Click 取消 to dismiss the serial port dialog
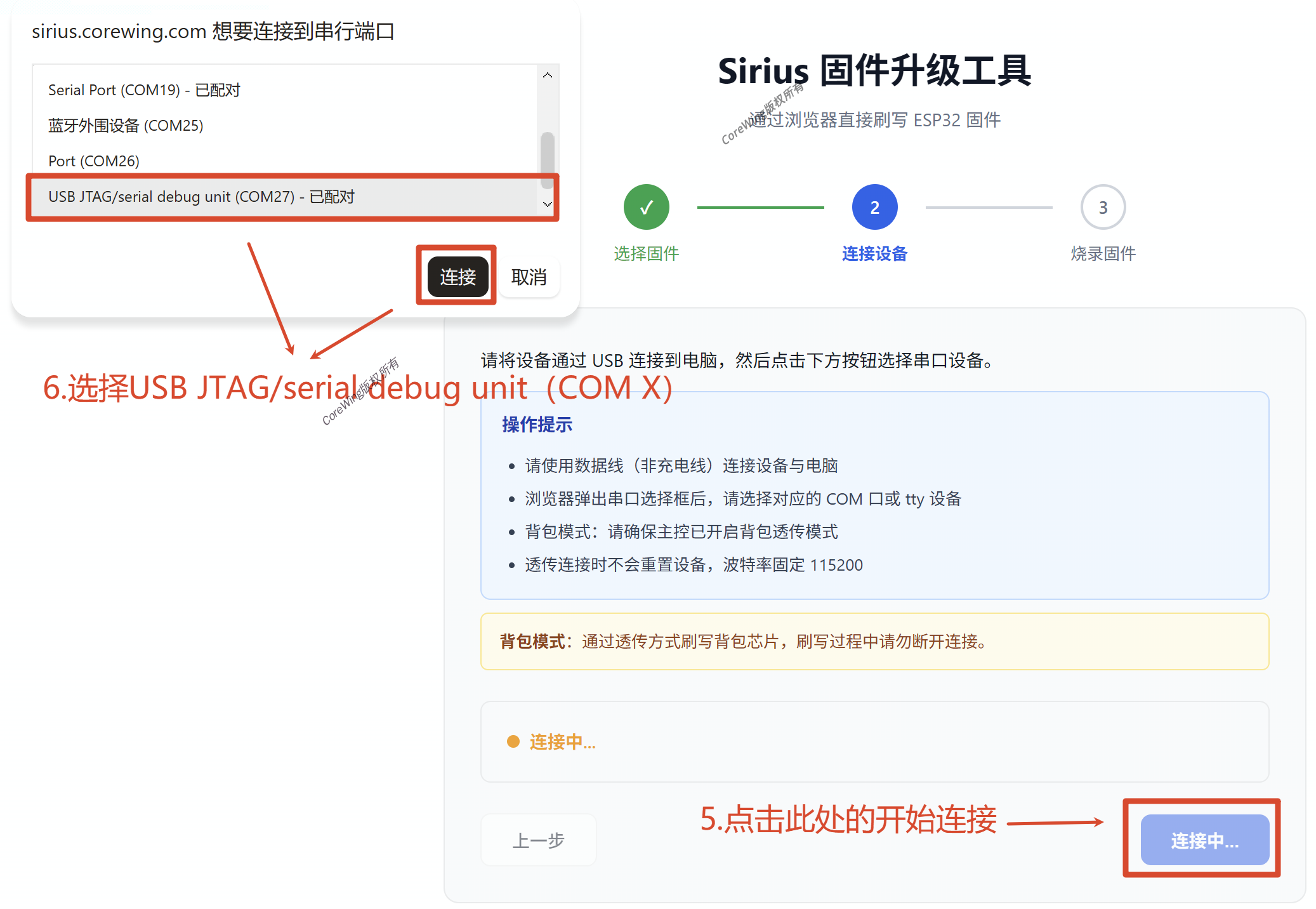The image size is (1316, 909). (529, 277)
